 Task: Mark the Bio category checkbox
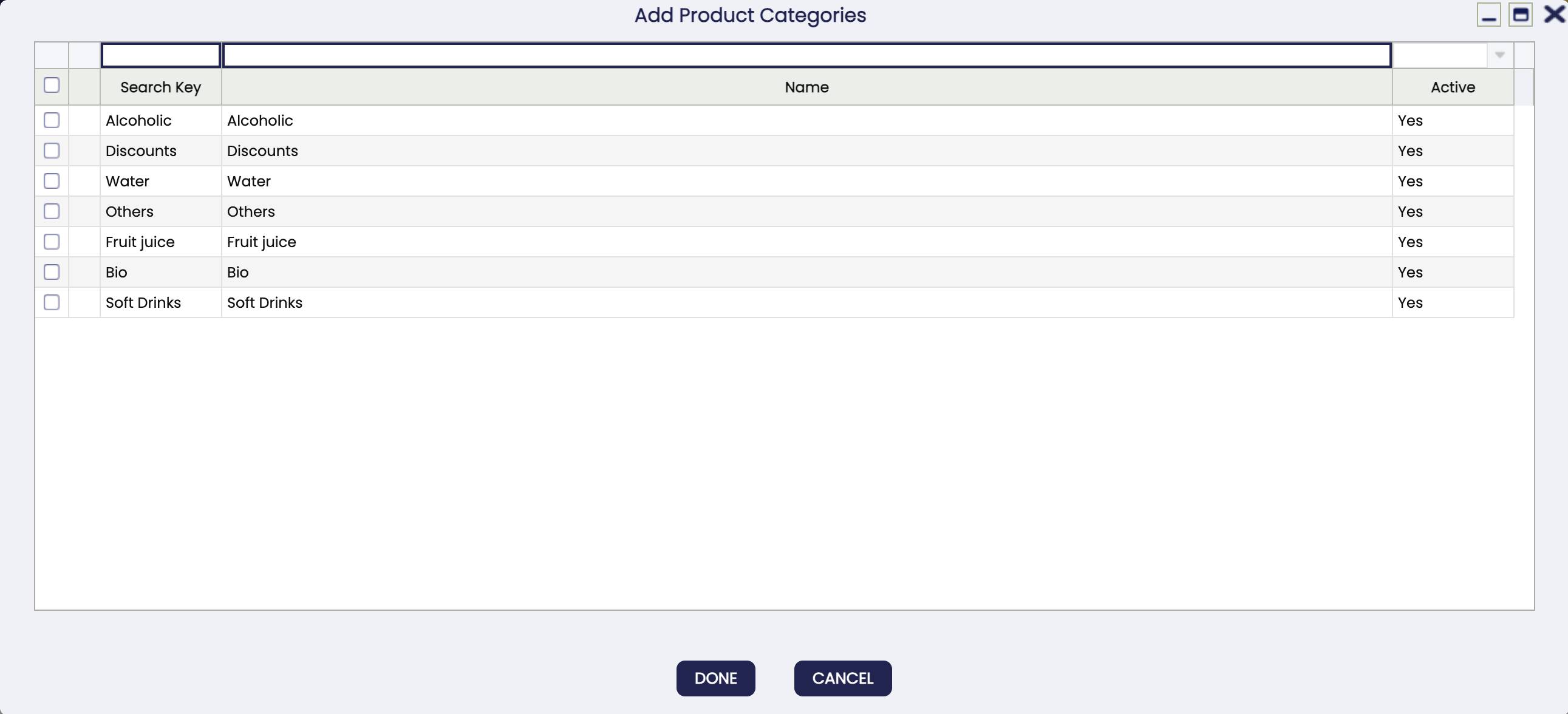pos(52,272)
